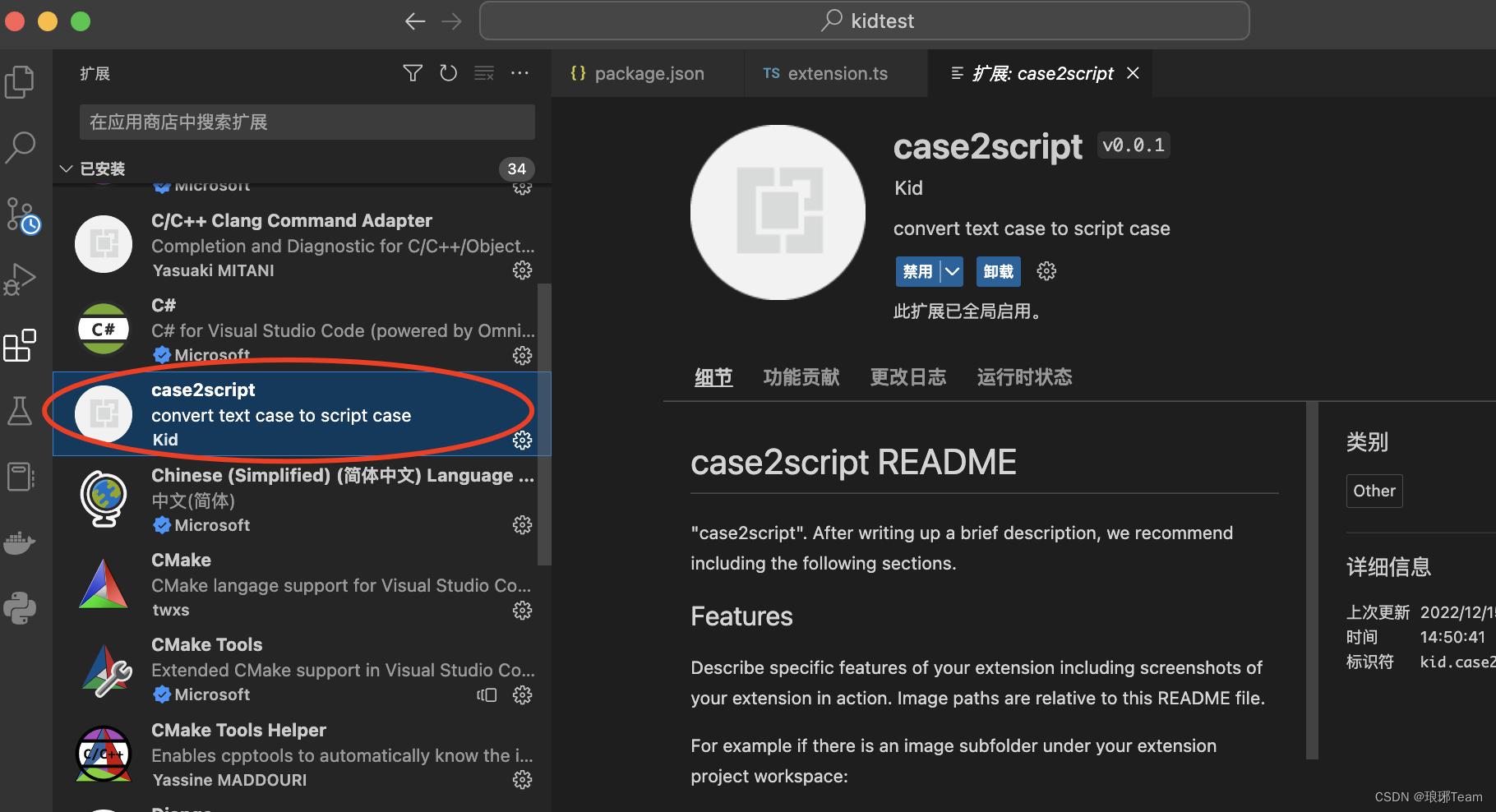Open settings gear for CMake Tools extension
Screen dimensions: 1496x812
(523, 694)
